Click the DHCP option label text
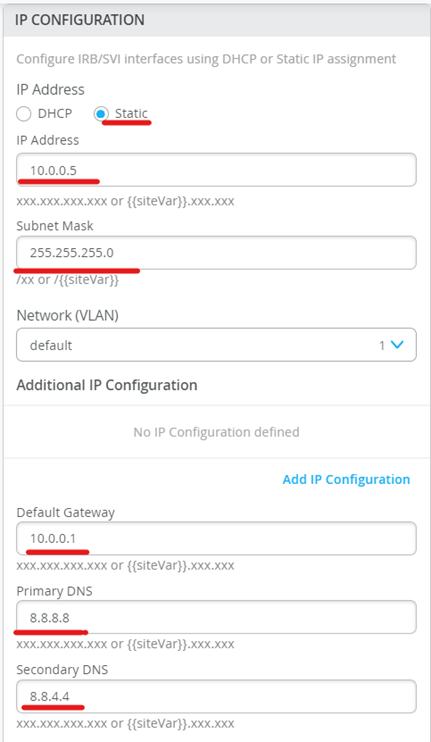Screen dimensions: 431x742 point(55,114)
